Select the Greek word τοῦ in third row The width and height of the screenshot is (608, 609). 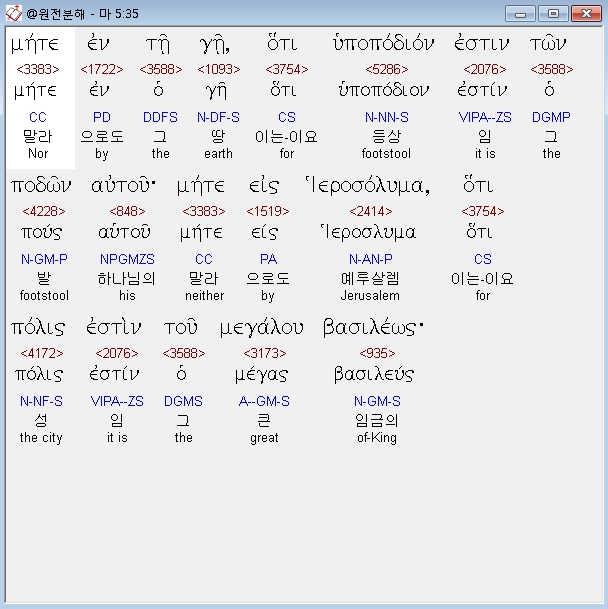(181, 328)
